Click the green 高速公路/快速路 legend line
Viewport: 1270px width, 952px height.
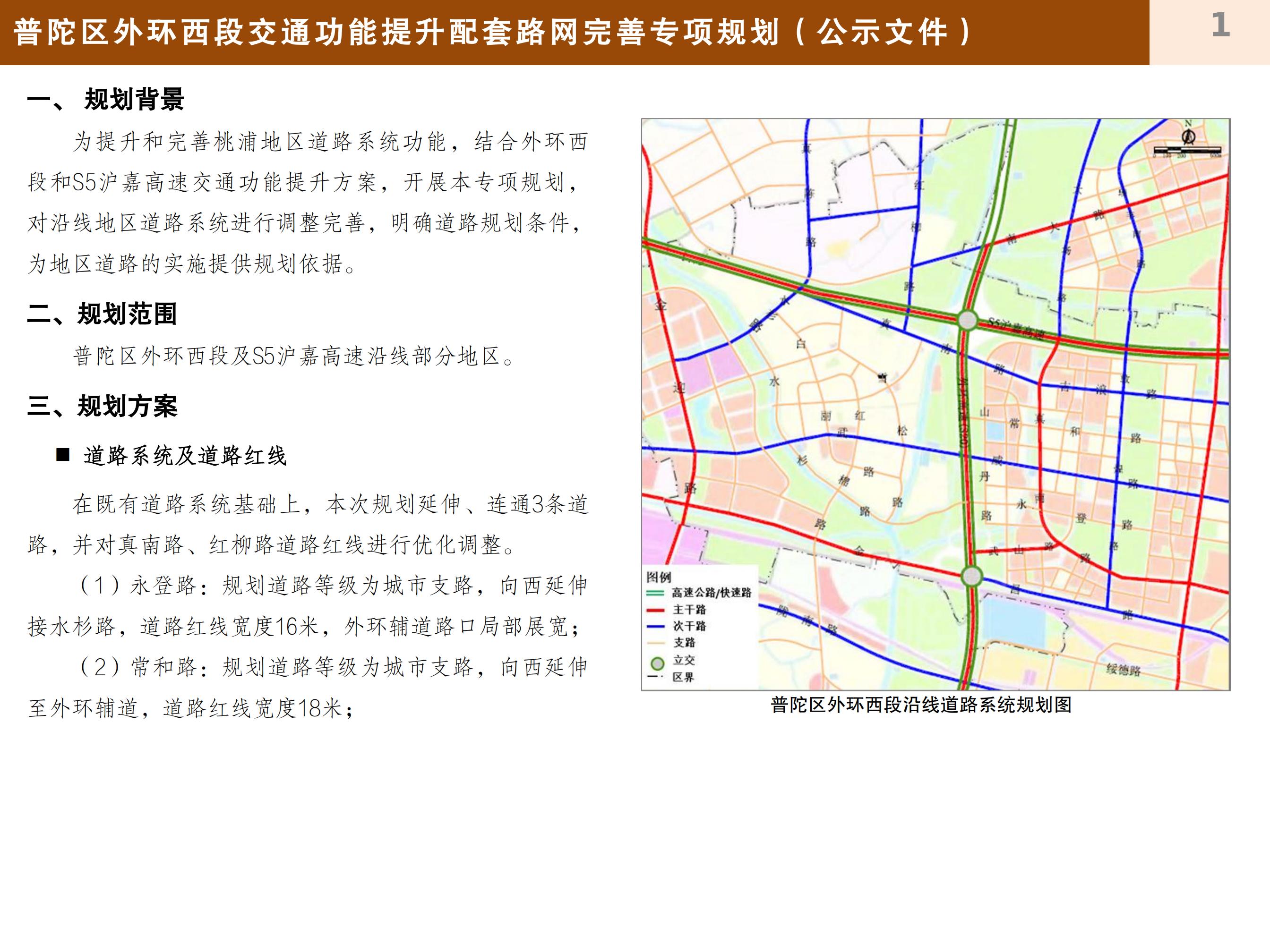click(x=656, y=593)
